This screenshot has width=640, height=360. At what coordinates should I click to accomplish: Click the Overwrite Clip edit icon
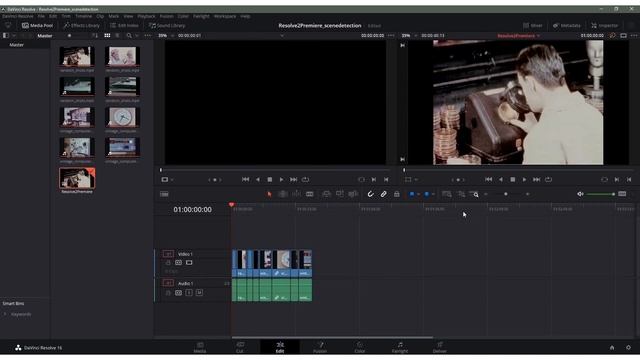click(340, 194)
